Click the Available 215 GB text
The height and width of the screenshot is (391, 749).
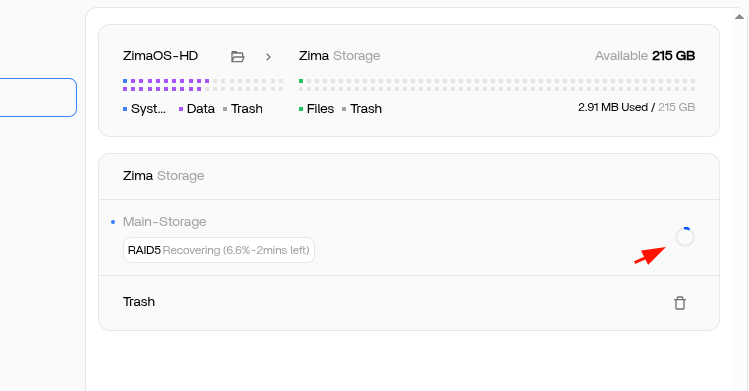tap(645, 56)
